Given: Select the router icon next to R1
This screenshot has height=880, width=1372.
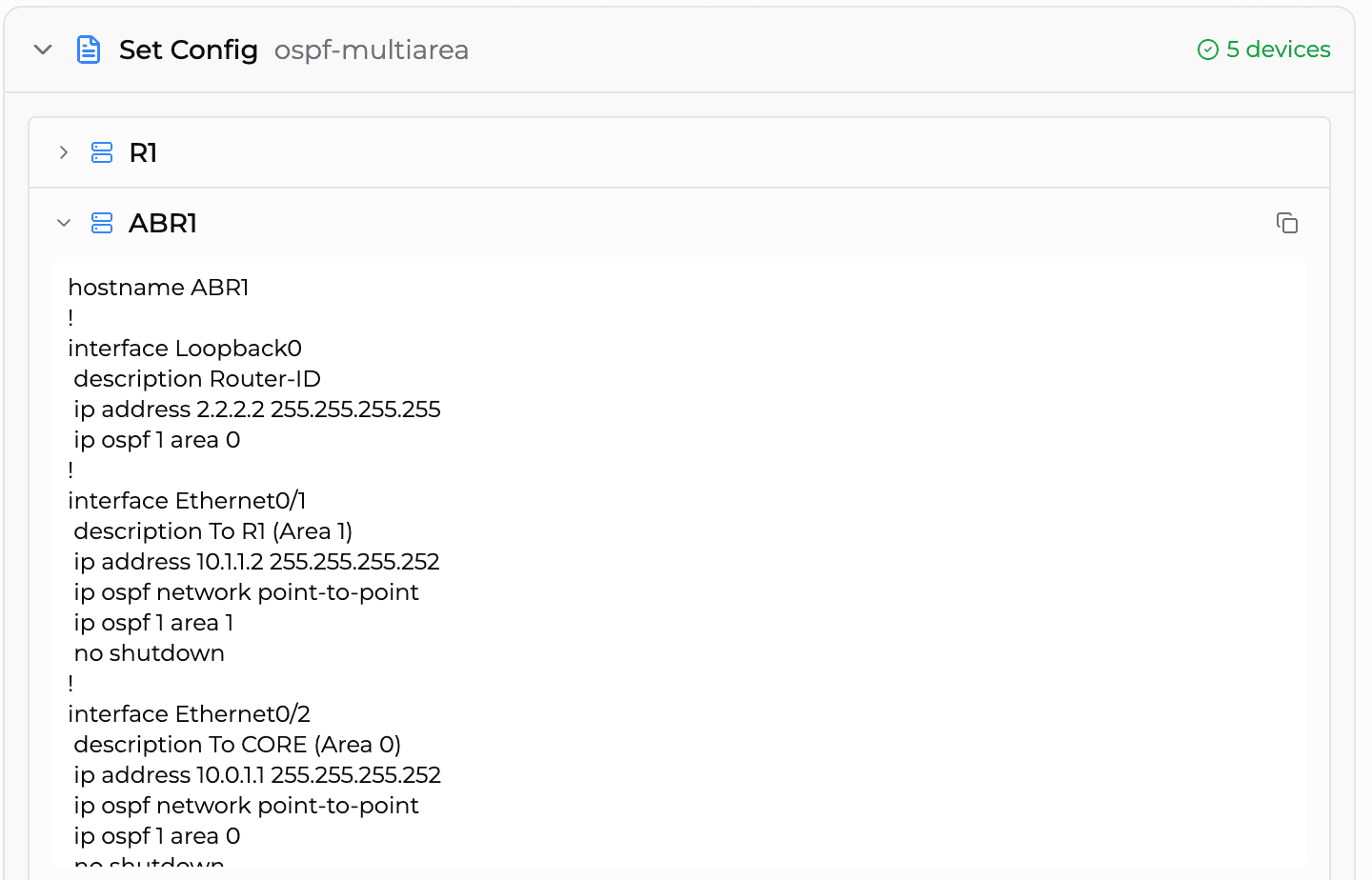Looking at the screenshot, I should point(101,151).
